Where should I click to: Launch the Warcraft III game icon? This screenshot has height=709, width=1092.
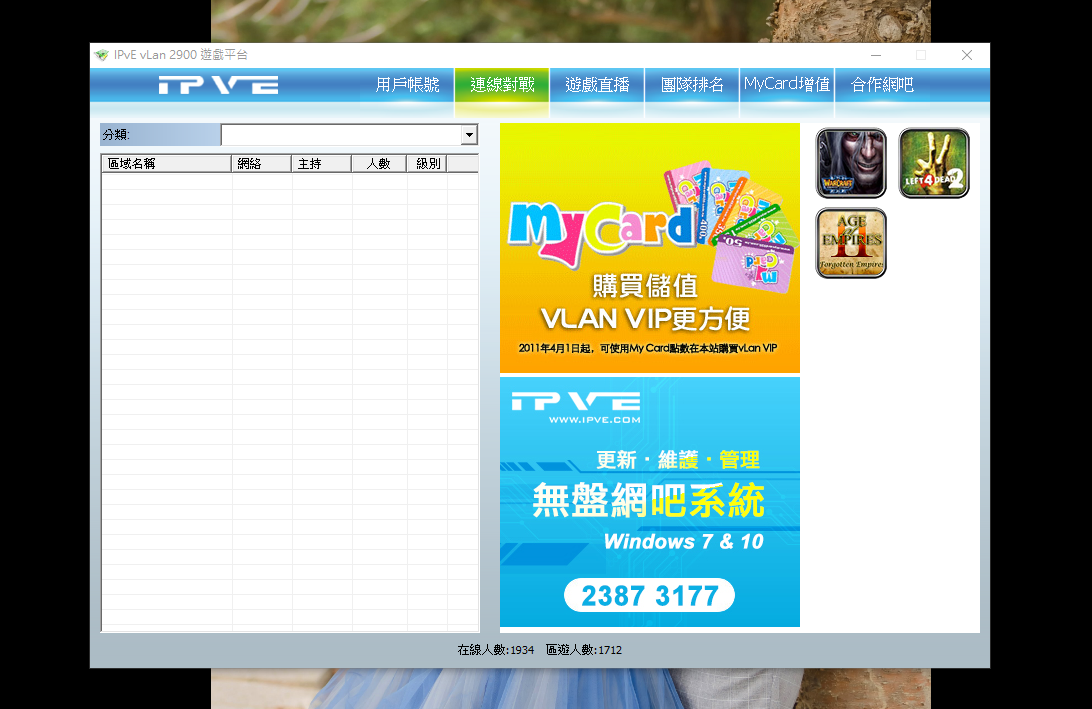point(851,163)
